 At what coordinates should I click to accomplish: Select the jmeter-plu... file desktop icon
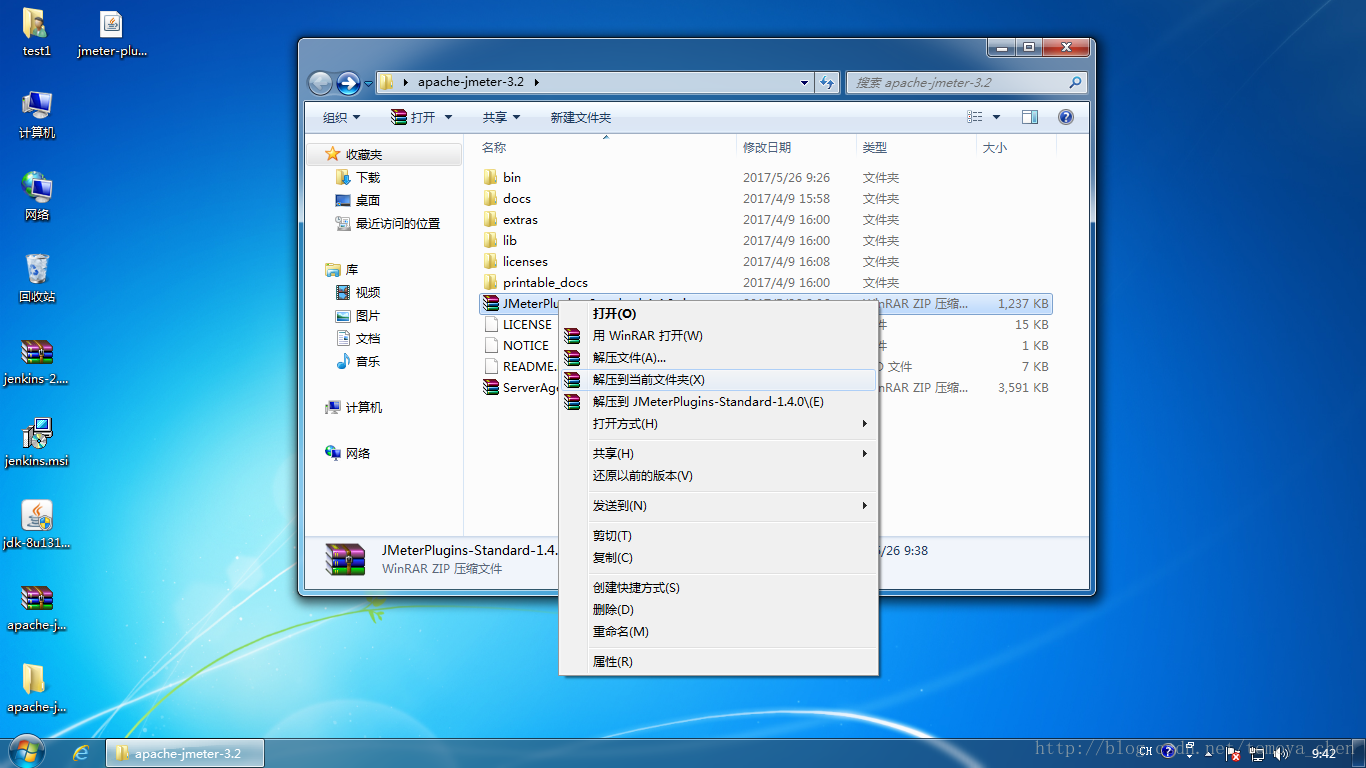pos(111,33)
